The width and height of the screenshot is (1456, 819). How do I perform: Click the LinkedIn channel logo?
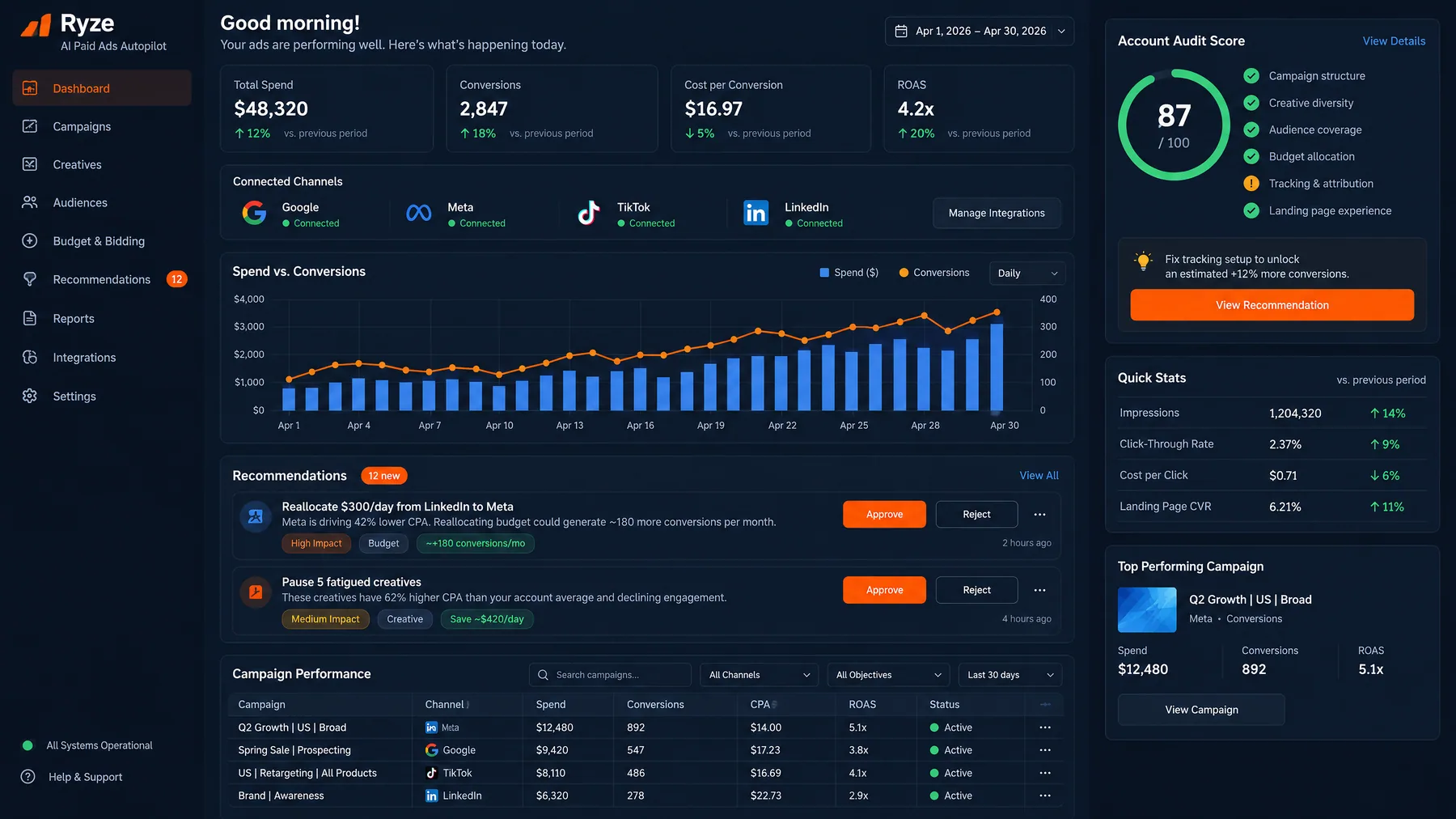[x=756, y=213]
